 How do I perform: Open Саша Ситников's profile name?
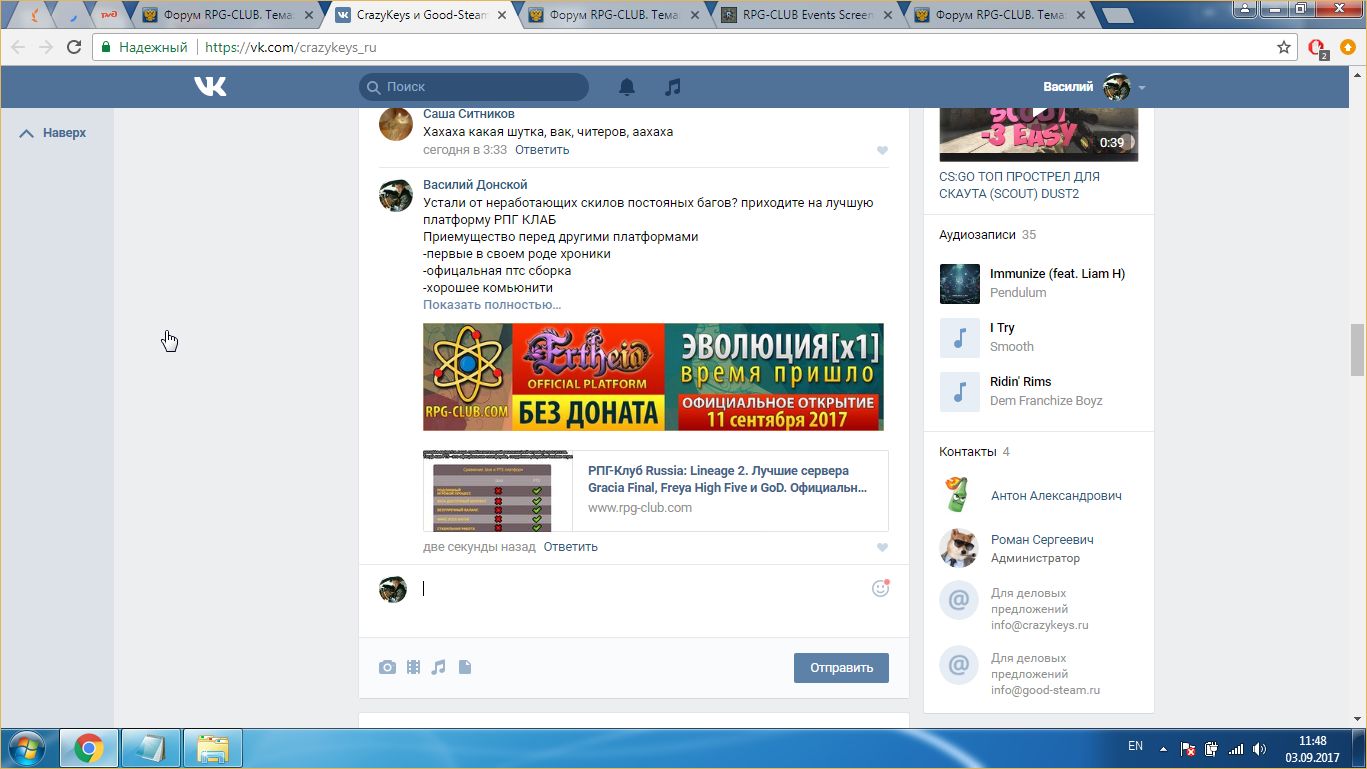(469, 114)
